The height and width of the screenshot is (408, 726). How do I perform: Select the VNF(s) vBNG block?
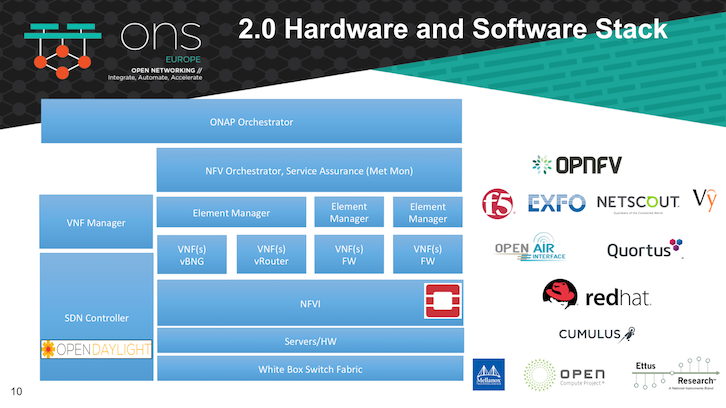click(x=192, y=254)
